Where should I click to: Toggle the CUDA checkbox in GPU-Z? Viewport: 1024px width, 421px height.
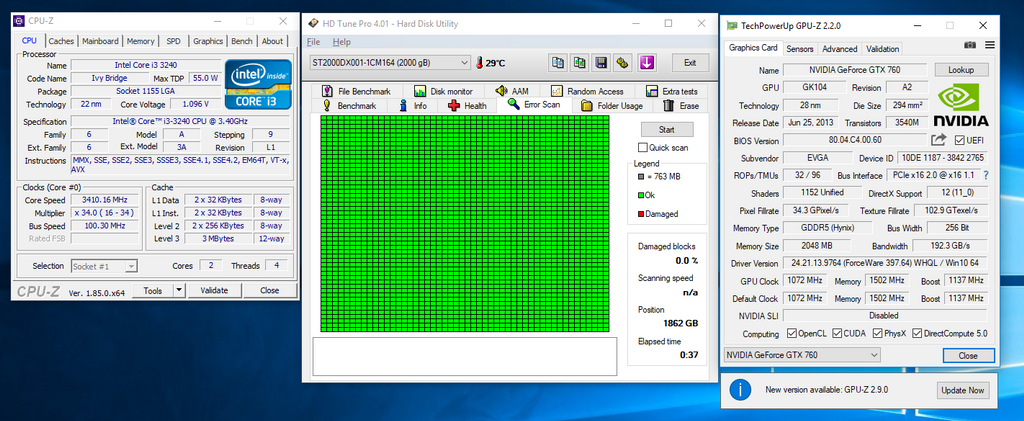click(x=837, y=334)
